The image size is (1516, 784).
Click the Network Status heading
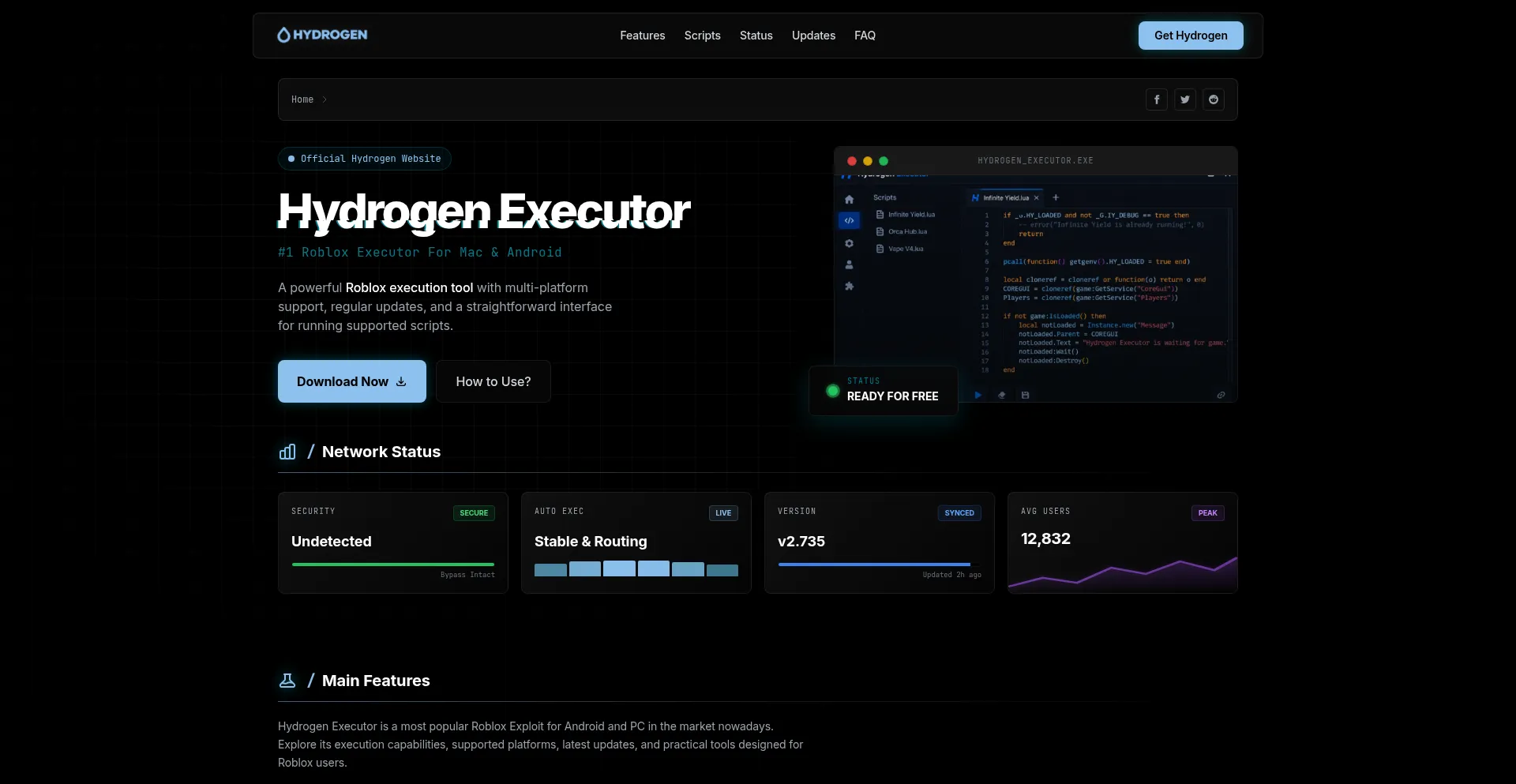point(381,452)
